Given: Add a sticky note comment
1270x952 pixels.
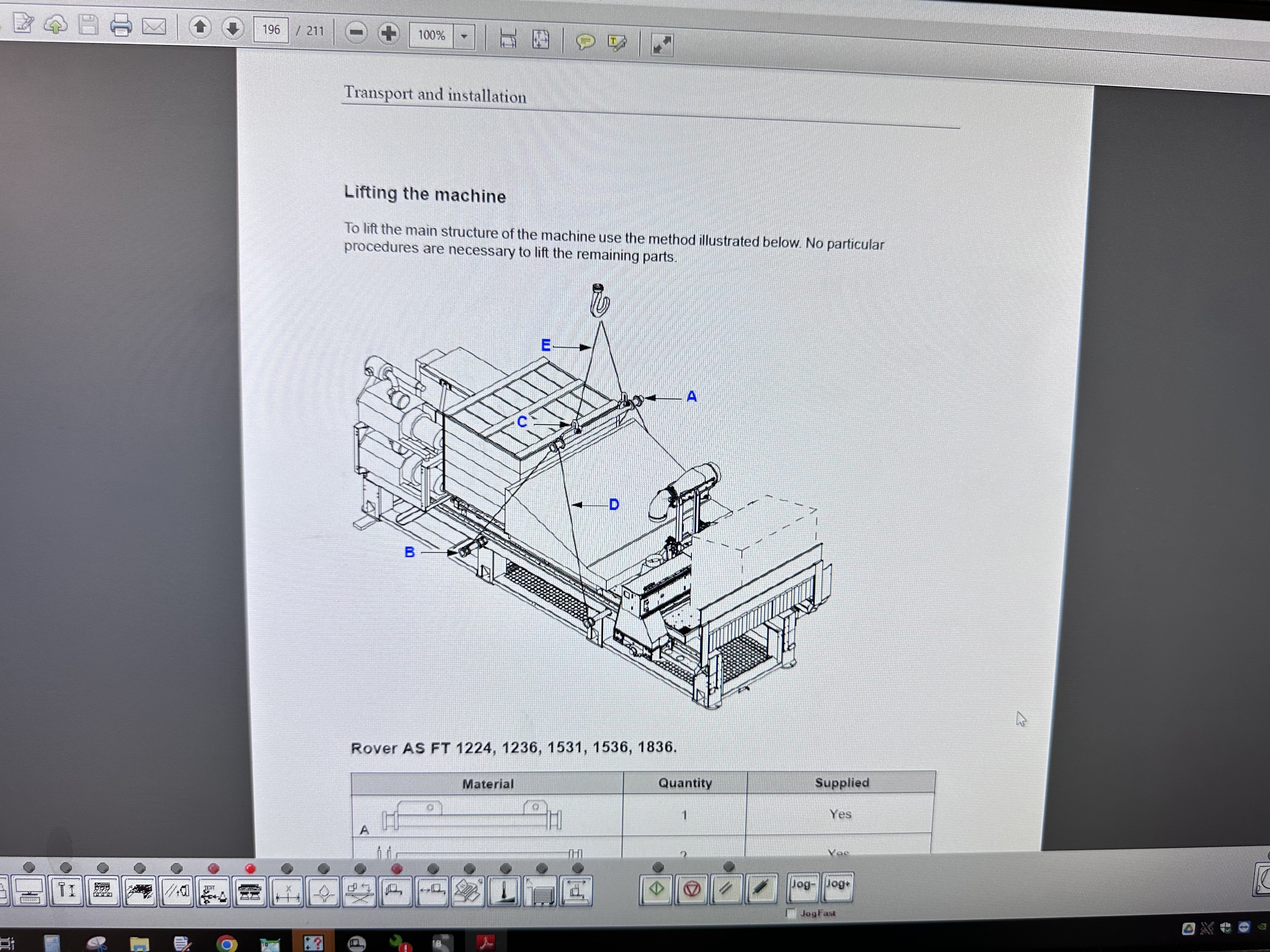Looking at the screenshot, I should point(585,41).
